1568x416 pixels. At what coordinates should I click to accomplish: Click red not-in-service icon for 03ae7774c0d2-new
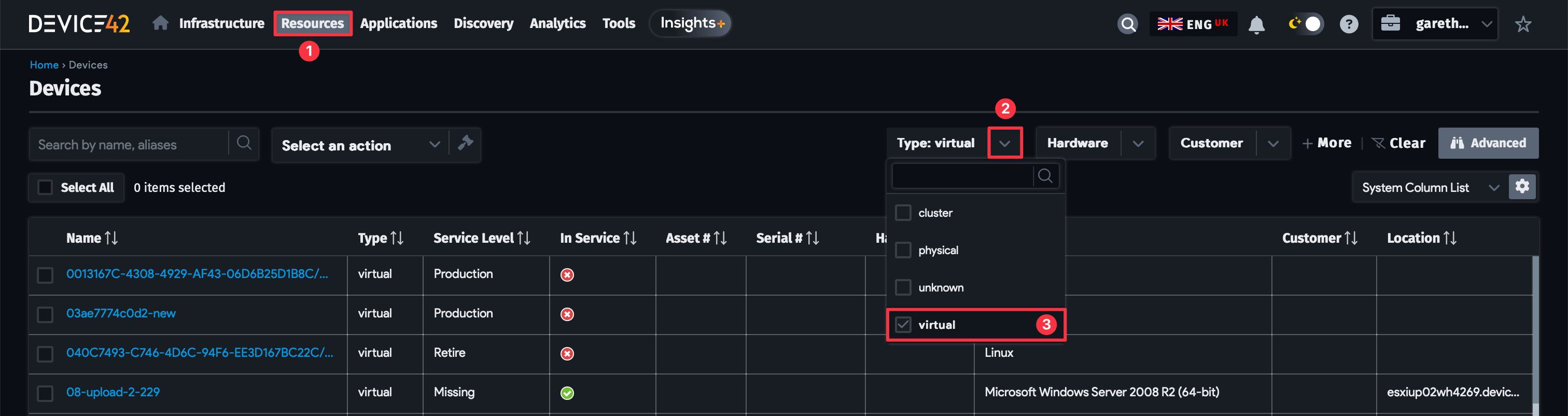567,314
